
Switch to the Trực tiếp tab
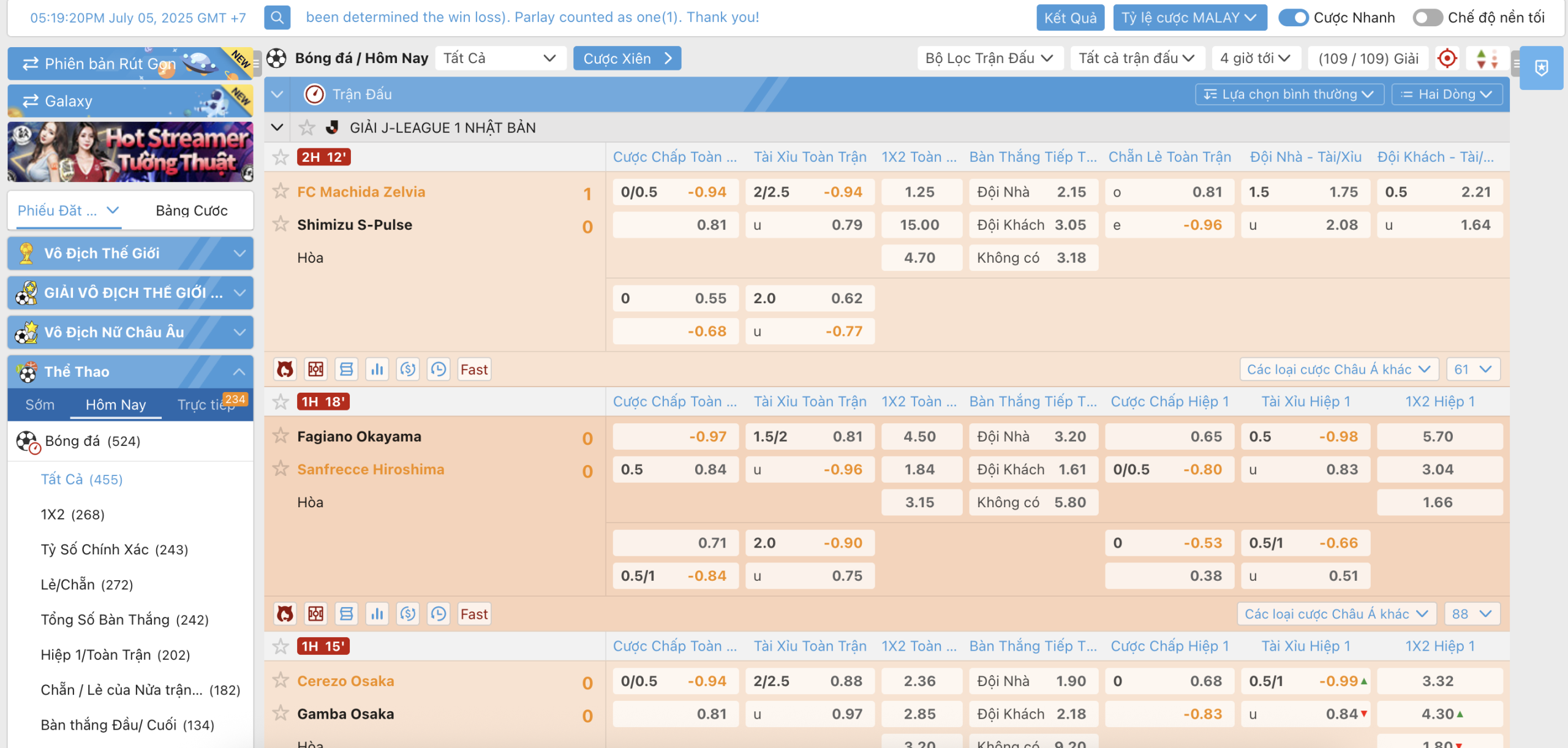tap(206, 405)
